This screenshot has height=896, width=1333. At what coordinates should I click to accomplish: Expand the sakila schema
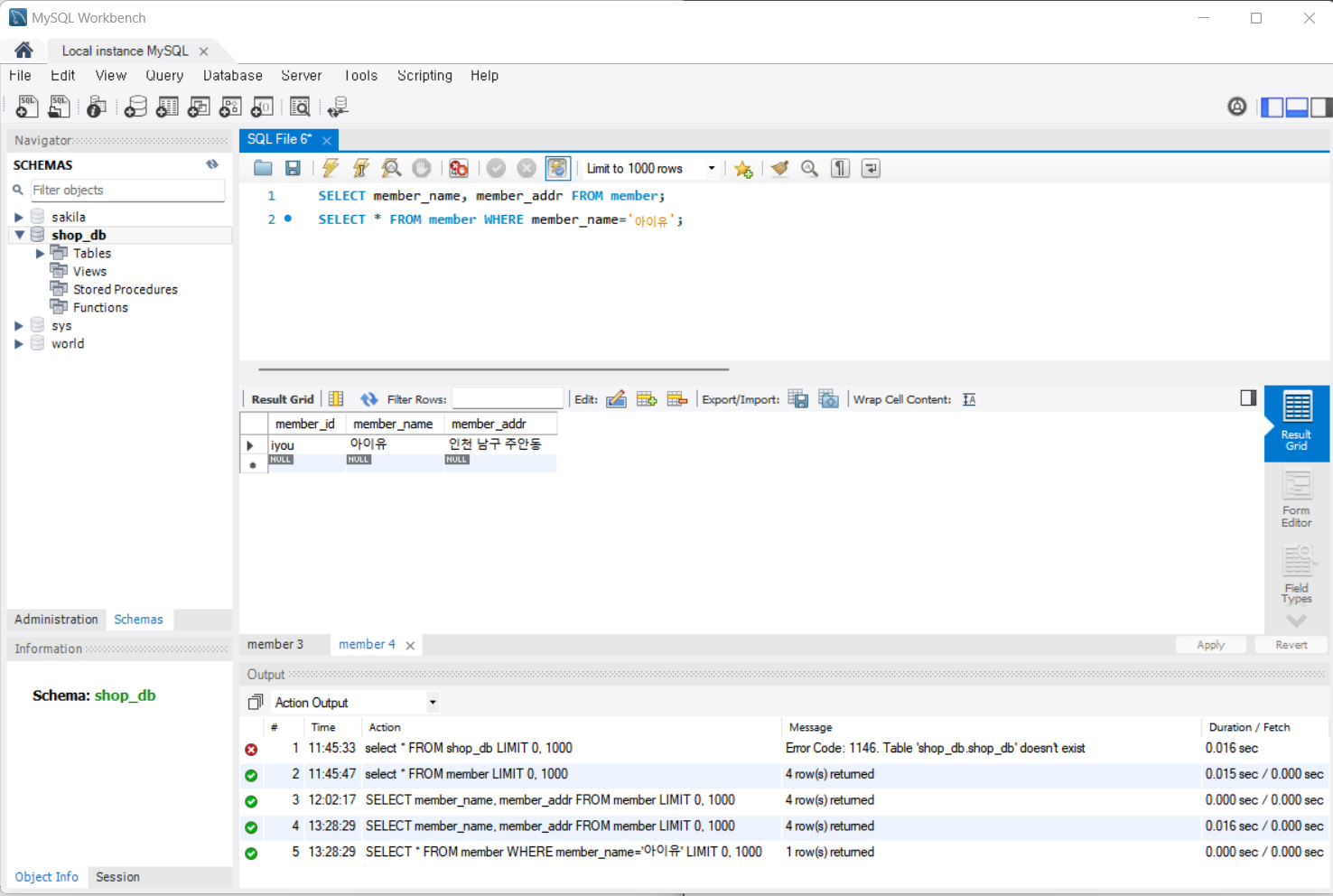[19, 217]
